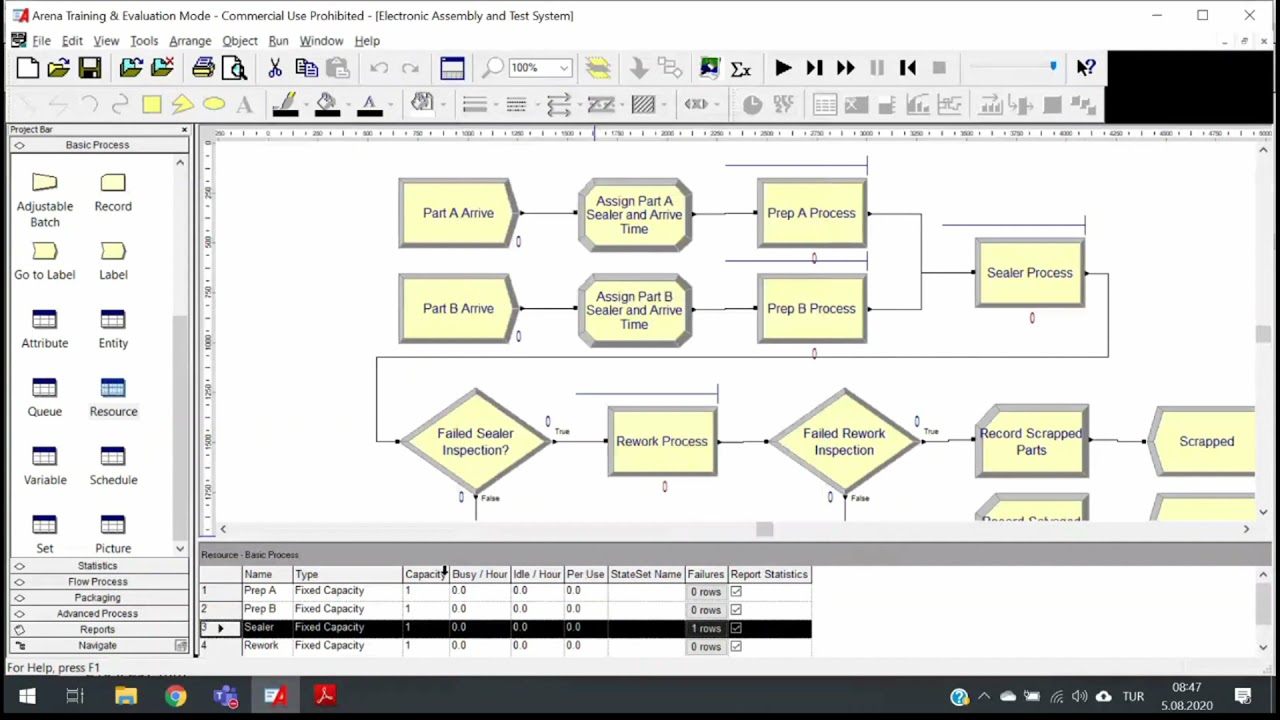Viewport: 1280px width, 720px height.
Task: Open the Run menu
Action: tap(278, 41)
